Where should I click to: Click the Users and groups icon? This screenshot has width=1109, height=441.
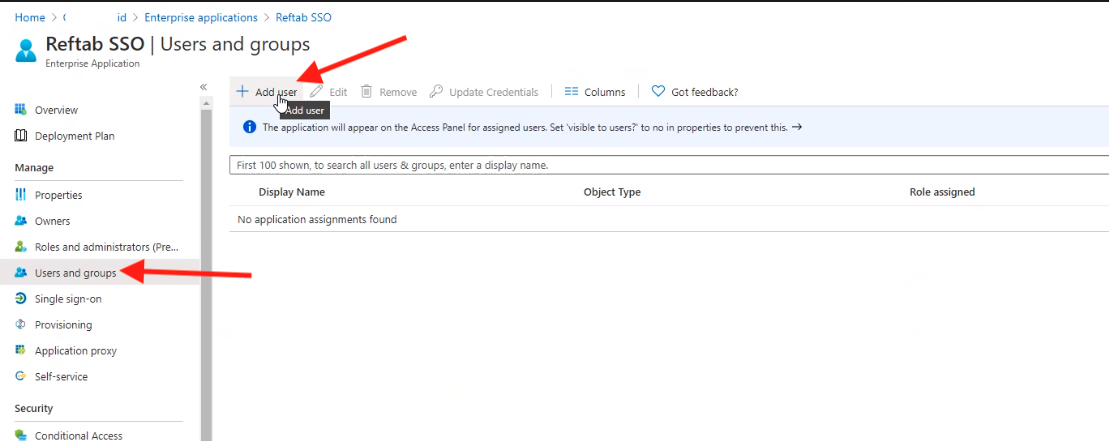pos(21,273)
